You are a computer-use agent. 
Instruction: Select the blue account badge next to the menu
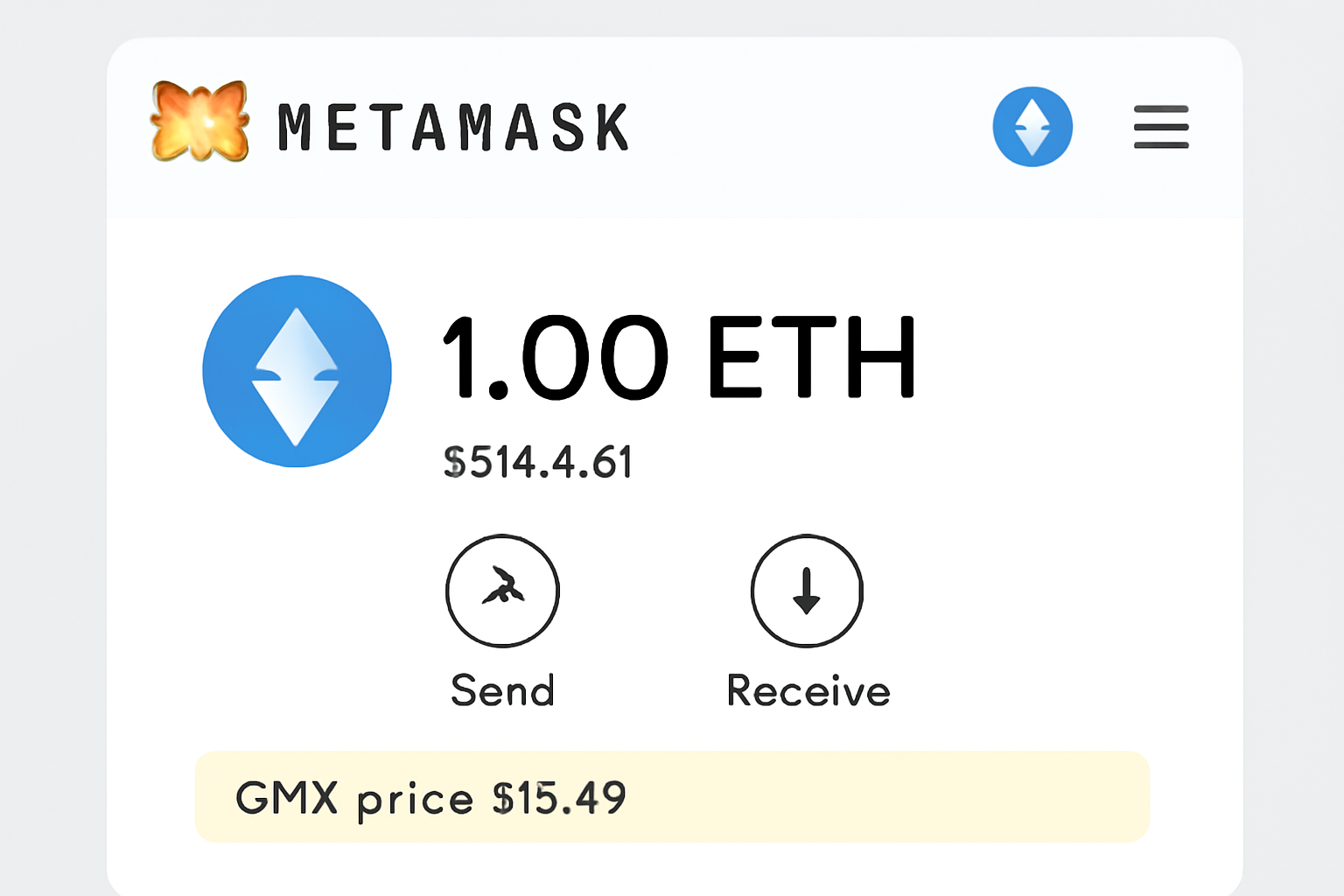coord(1032,125)
